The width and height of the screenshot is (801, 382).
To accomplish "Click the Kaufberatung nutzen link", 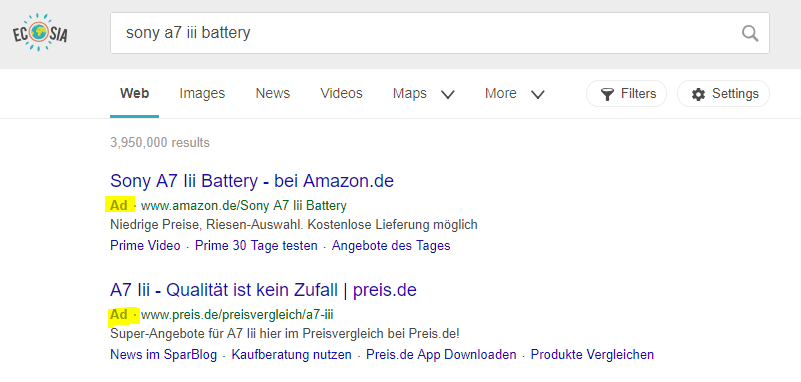I will [292, 354].
